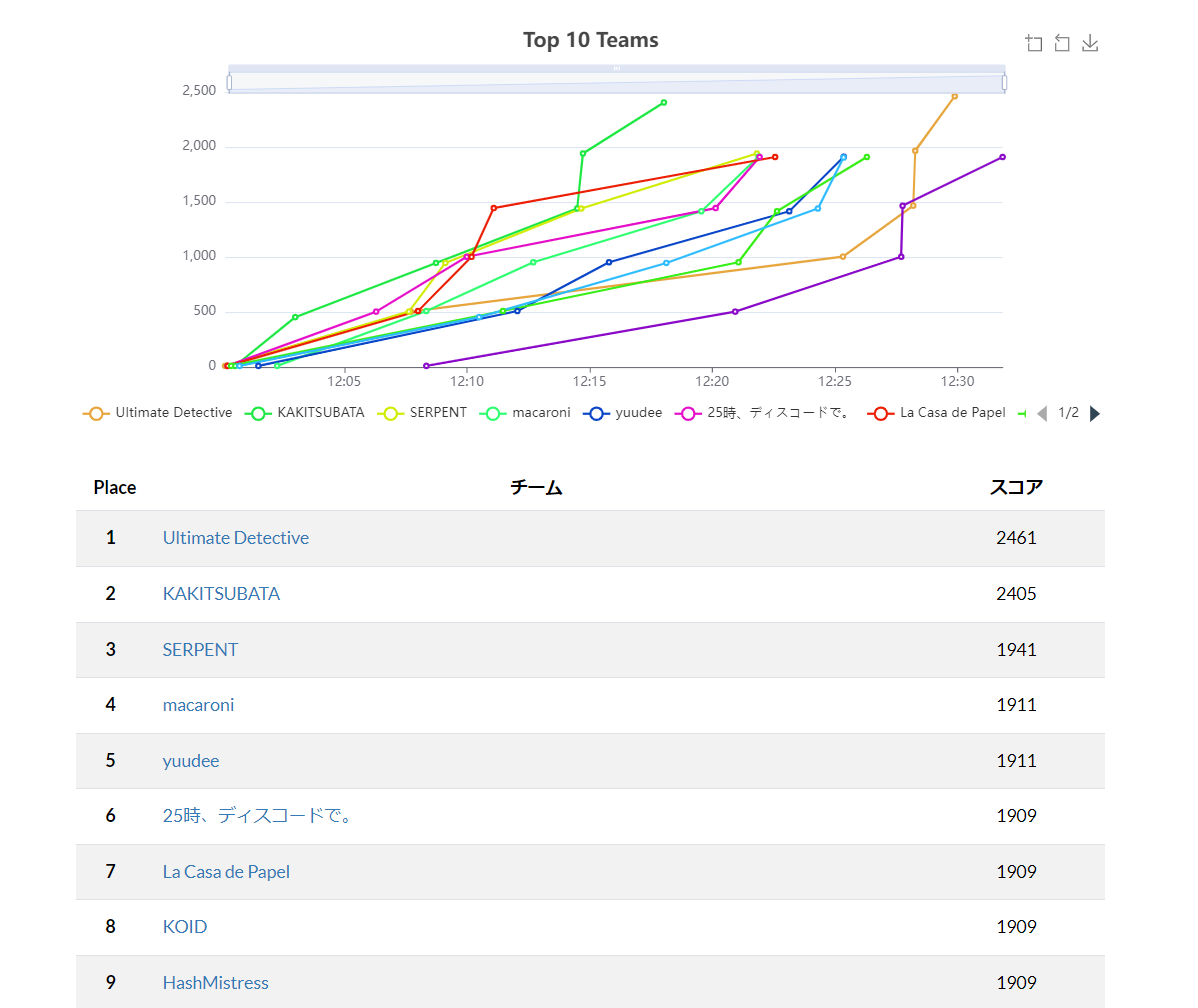Viewport: 1198px width, 1008px height.
Task: Click the Place column header
Action: [115, 488]
